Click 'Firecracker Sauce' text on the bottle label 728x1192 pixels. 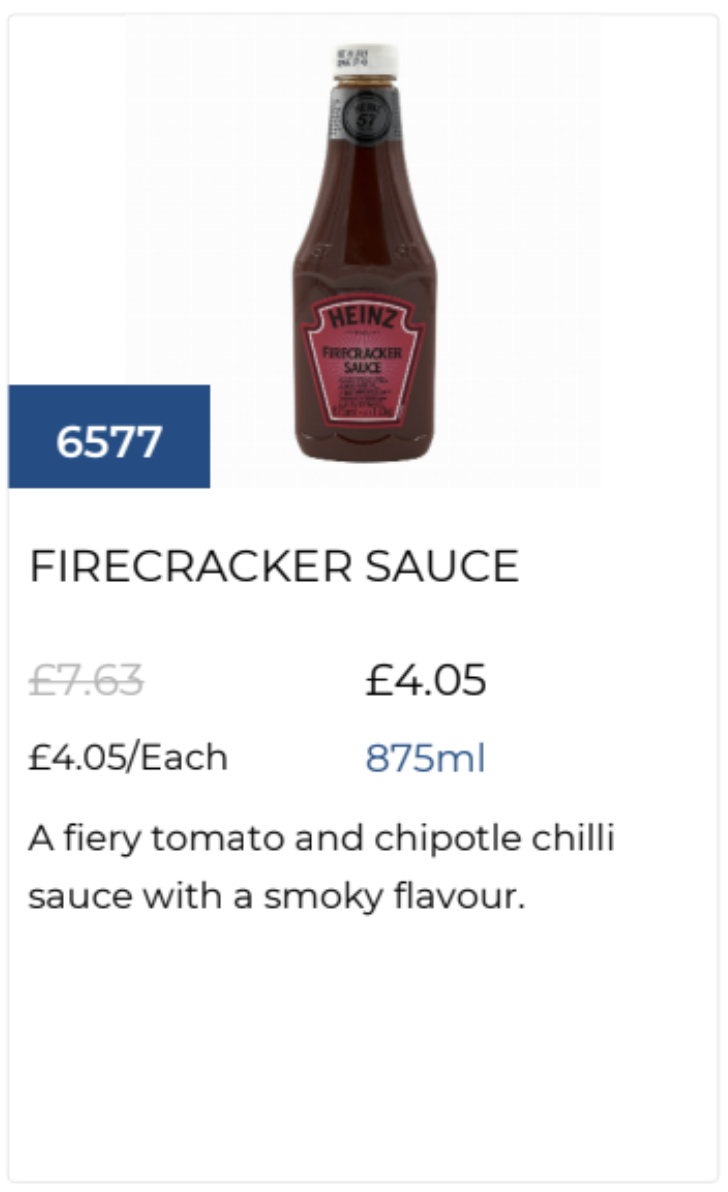coord(362,360)
